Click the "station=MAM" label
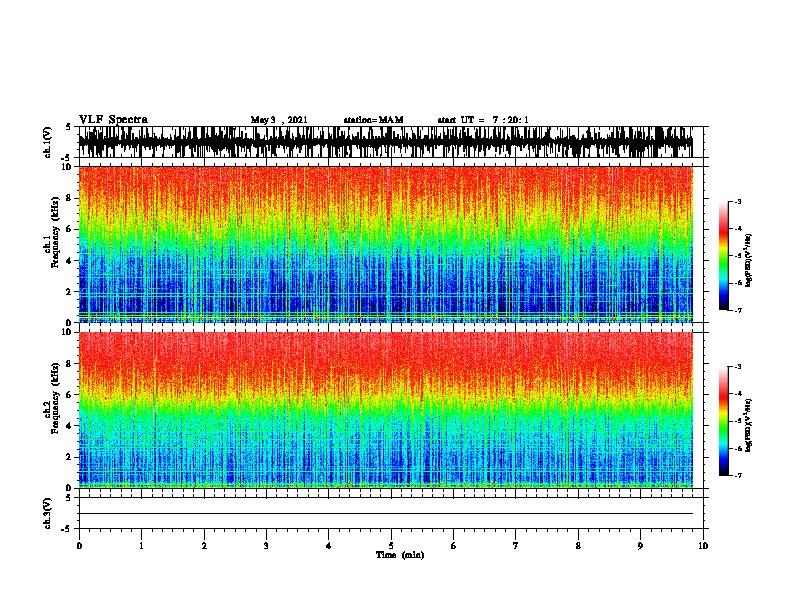Image resolution: width=792 pixels, height=612 pixels. [x=373, y=120]
